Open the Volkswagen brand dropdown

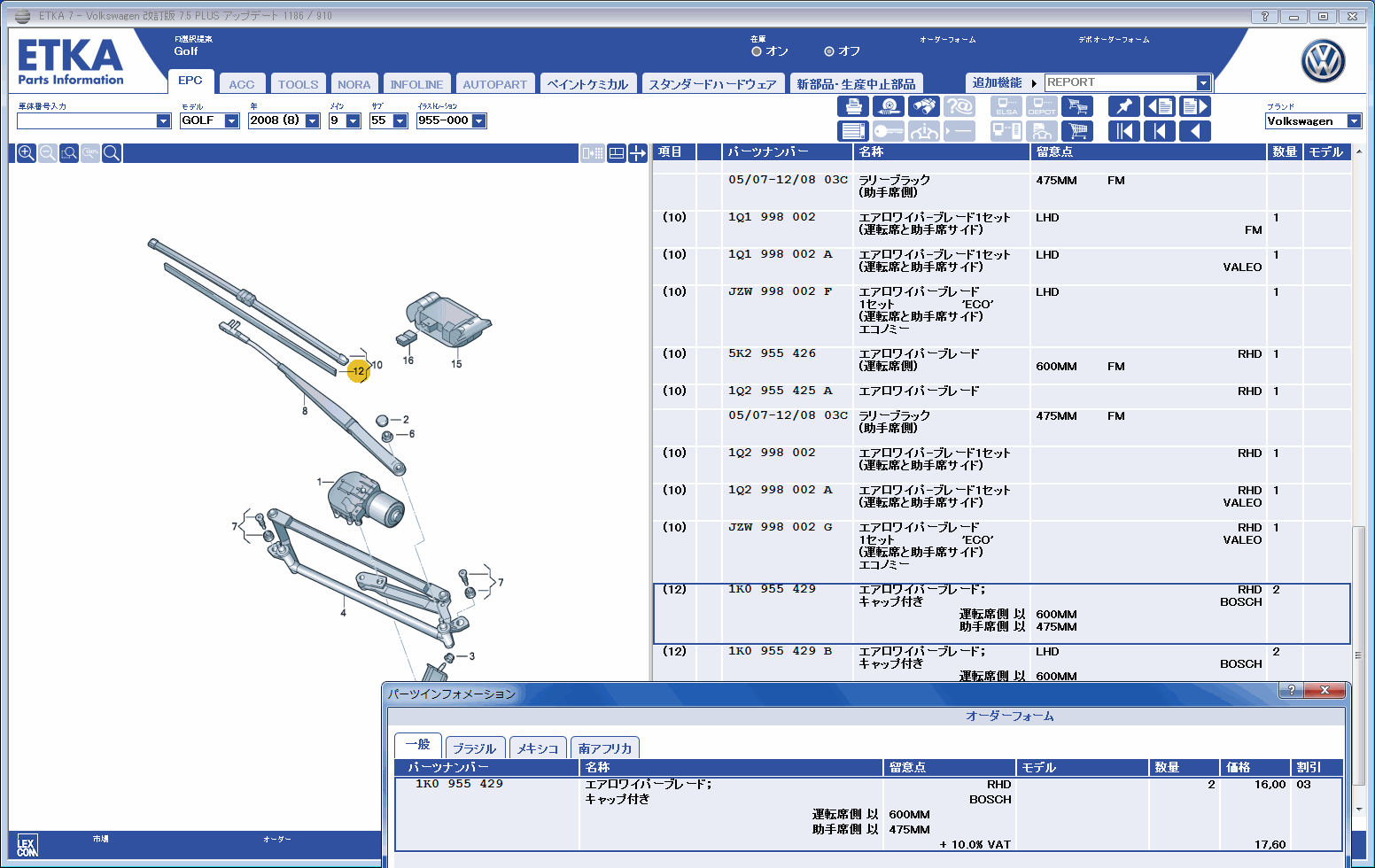(1354, 121)
